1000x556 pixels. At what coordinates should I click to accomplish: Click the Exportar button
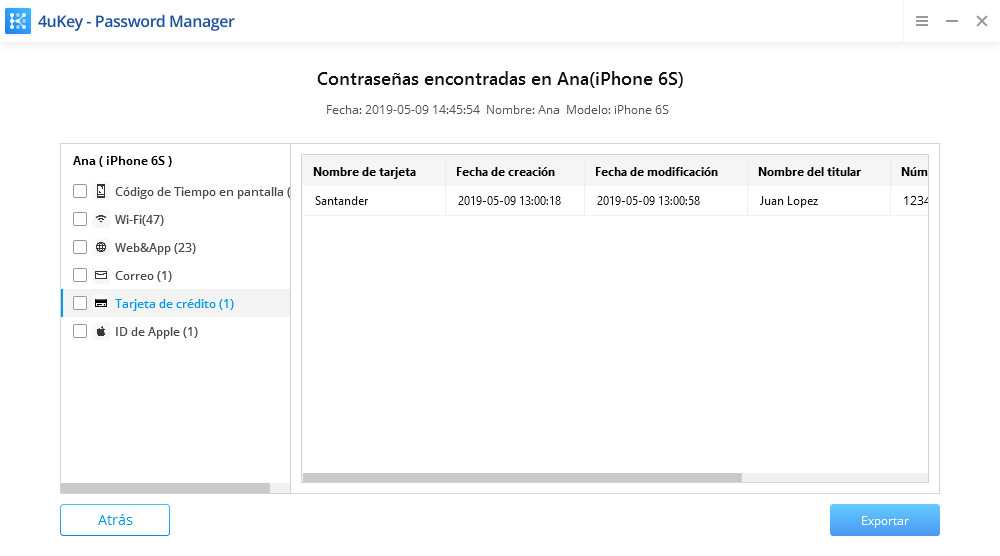tap(885, 520)
